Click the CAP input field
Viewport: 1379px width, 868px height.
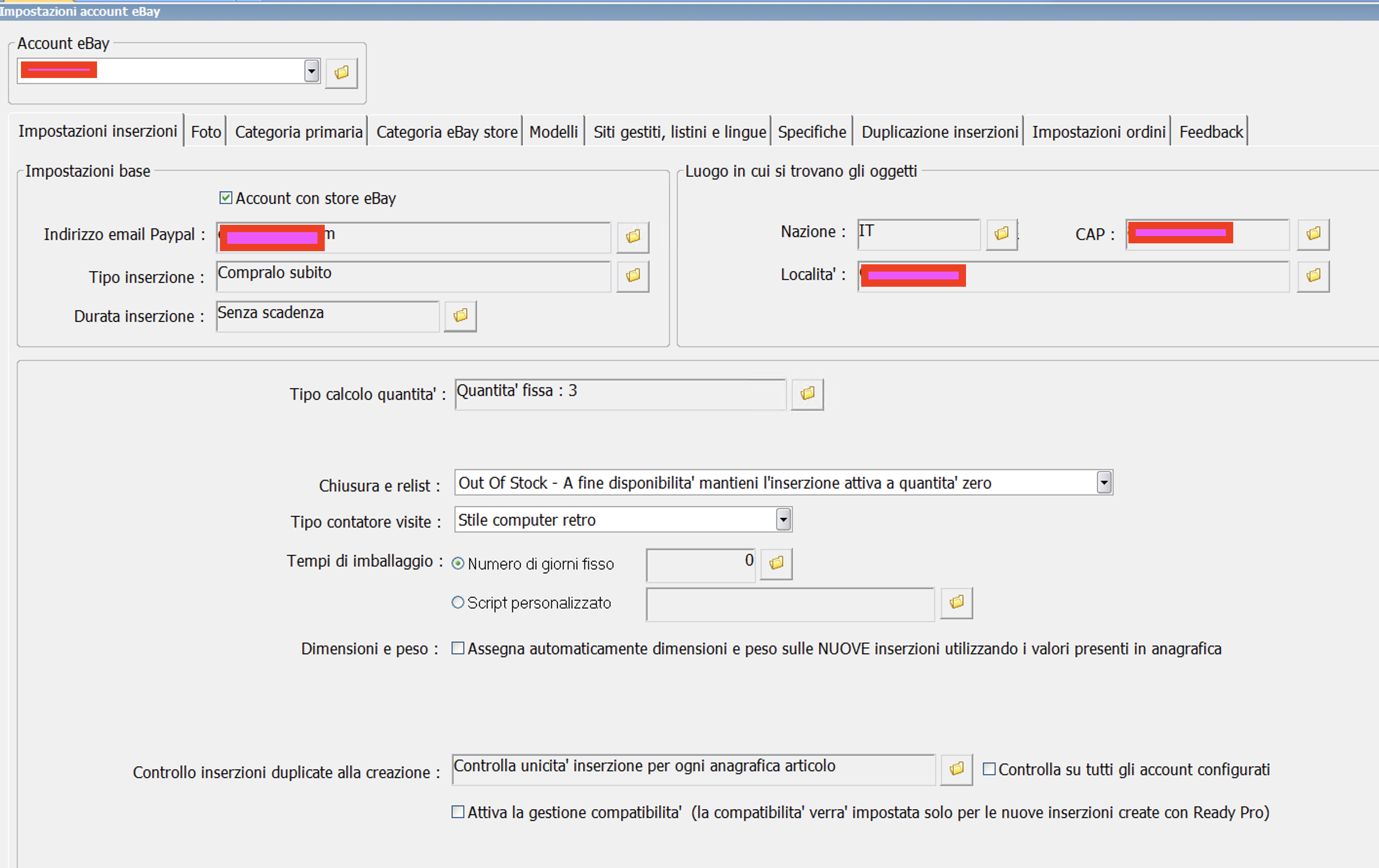pos(1207,234)
